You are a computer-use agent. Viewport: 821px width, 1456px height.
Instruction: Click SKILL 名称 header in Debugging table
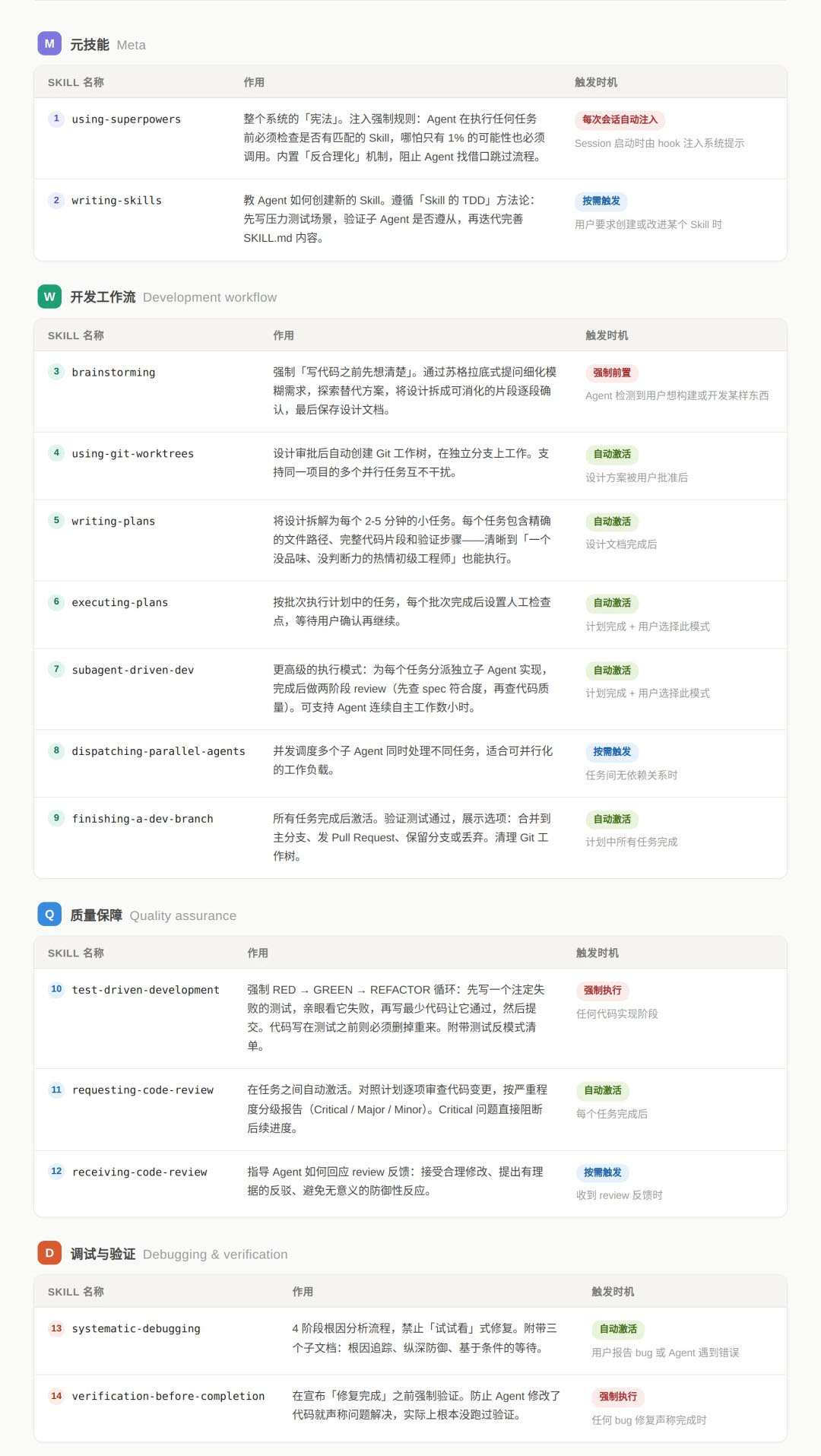76,1292
